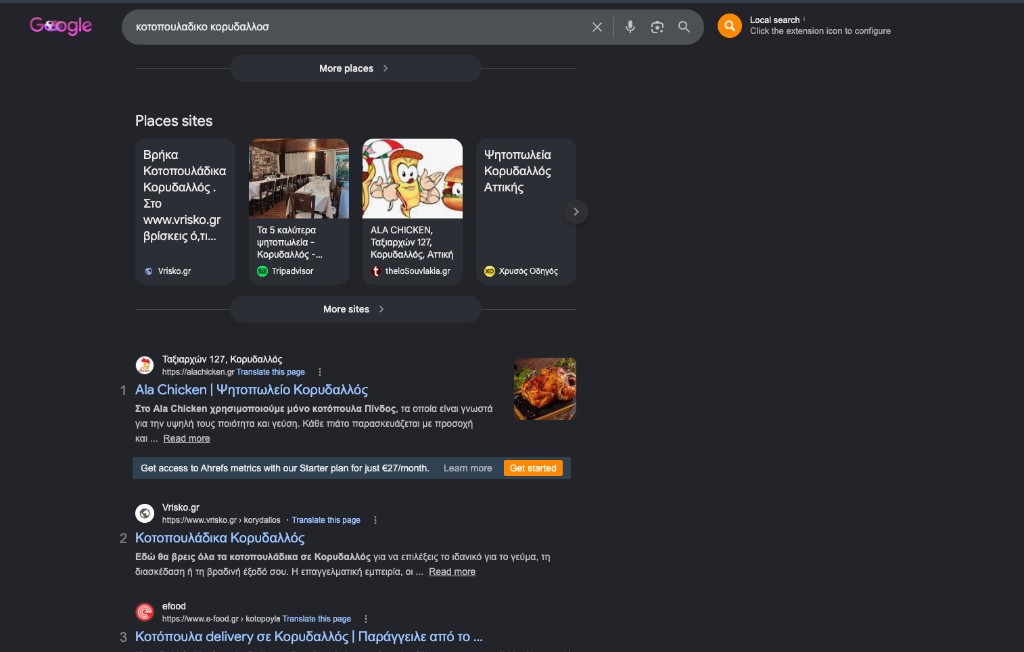Open search by image camera icon
The width and height of the screenshot is (1024, 652).
coord(657,27)
